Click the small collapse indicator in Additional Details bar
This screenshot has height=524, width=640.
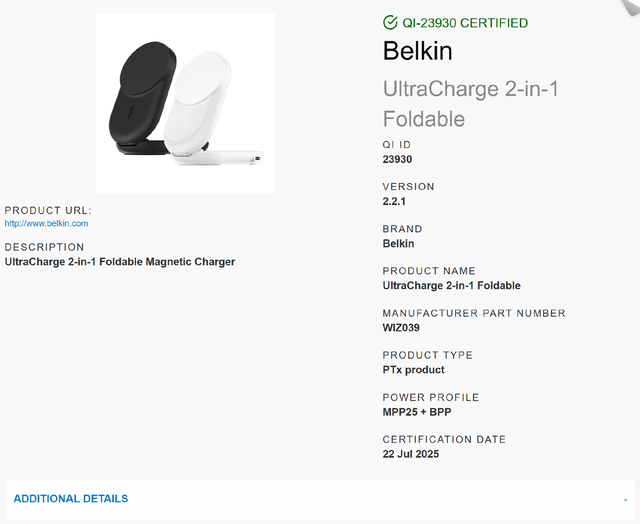pos(625,500)
